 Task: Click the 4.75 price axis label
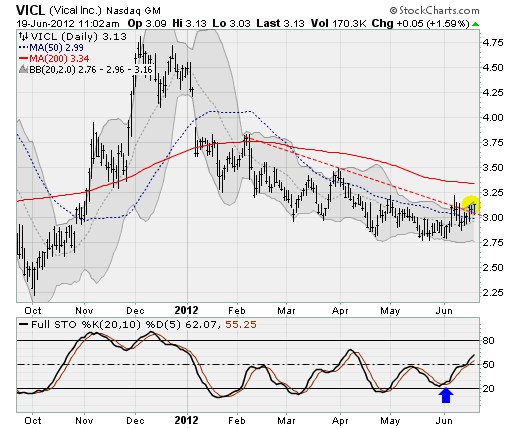[x=493, y=43]
